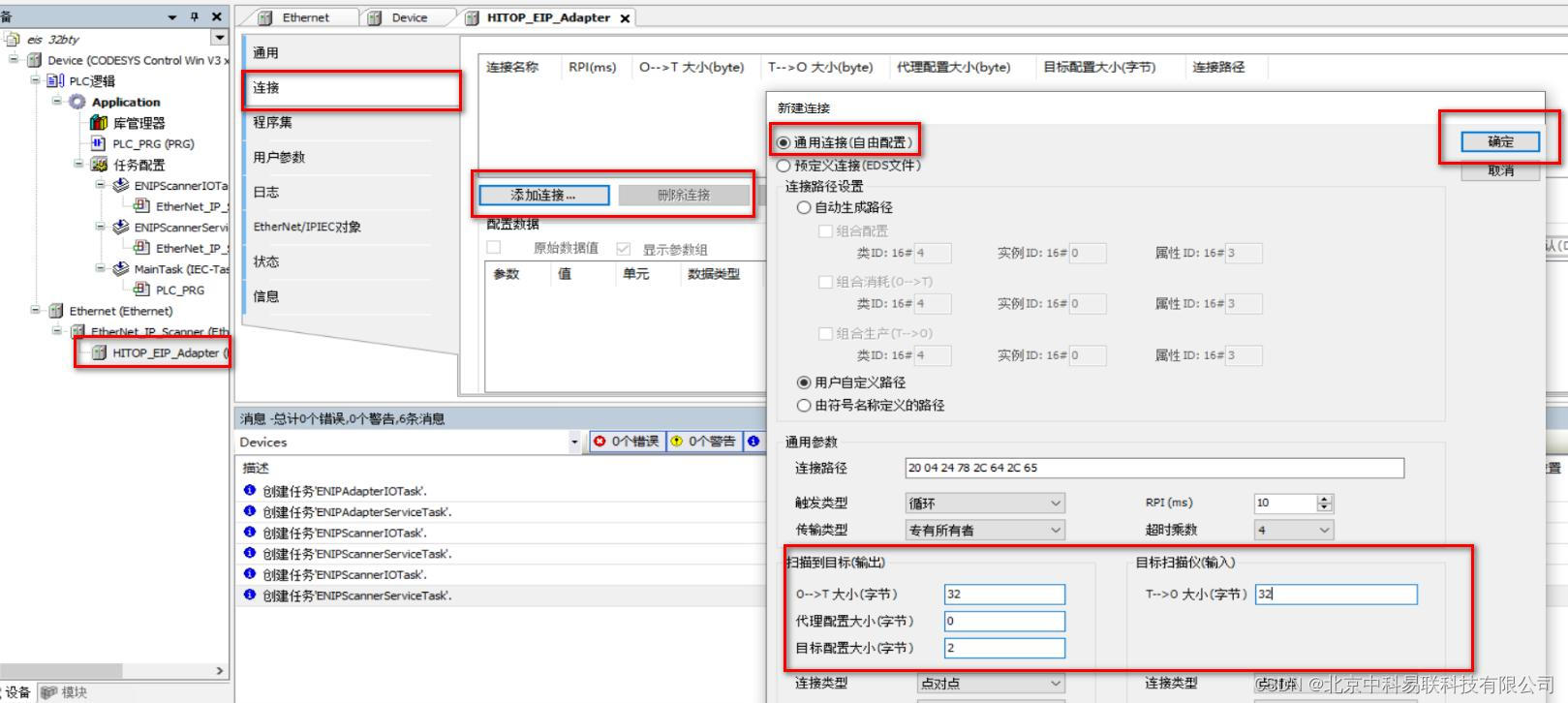Collapse the 任务配置 tree node

coord(77,164)
